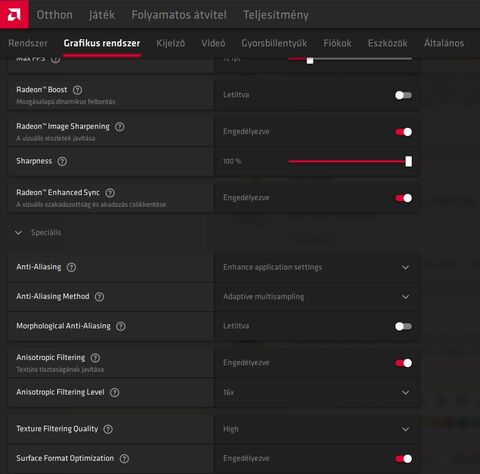Click the Sharpness 100 % value
Viewport: 480px width, 474px height.
232,161
